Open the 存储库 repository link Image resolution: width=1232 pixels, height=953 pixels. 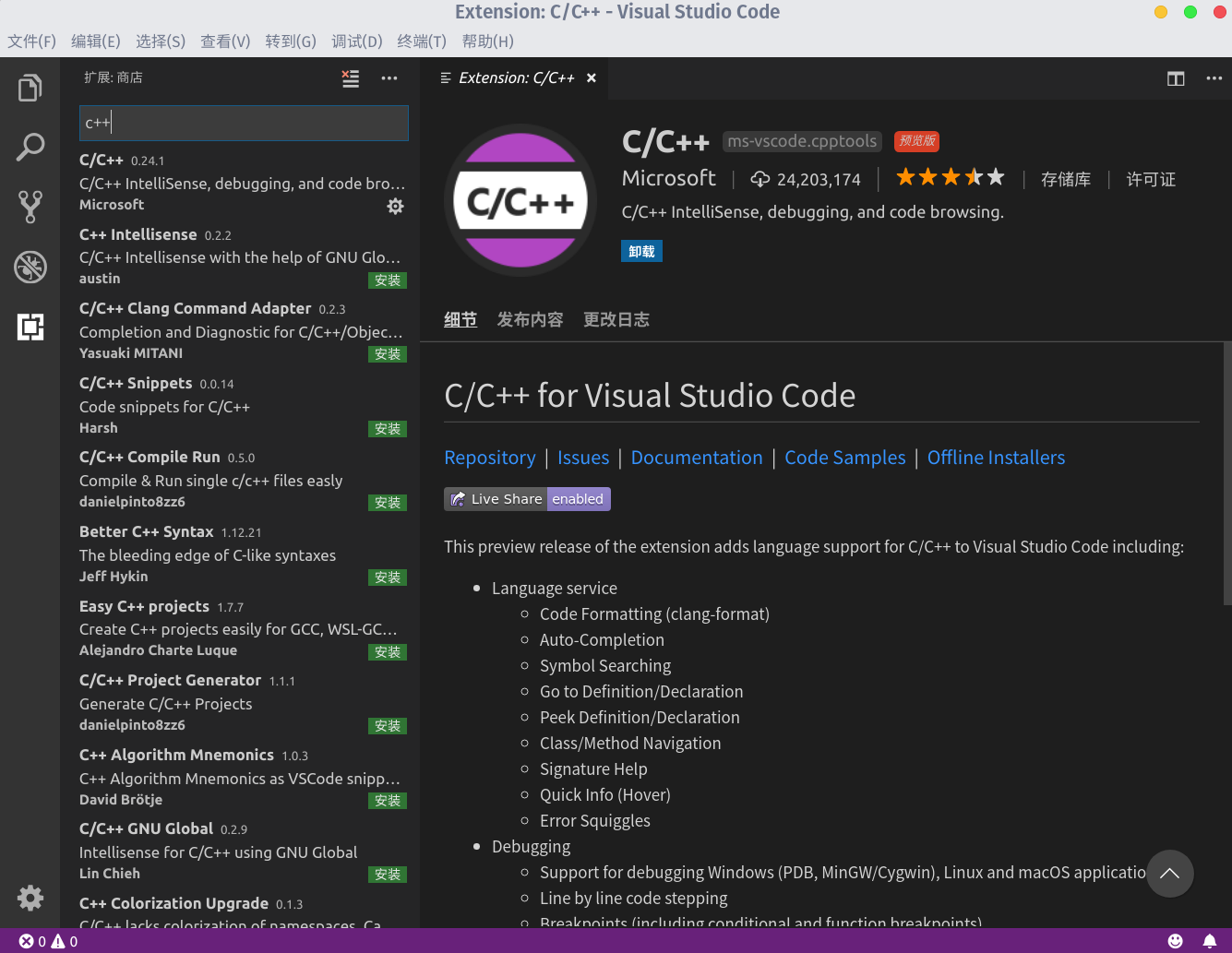1066,179
